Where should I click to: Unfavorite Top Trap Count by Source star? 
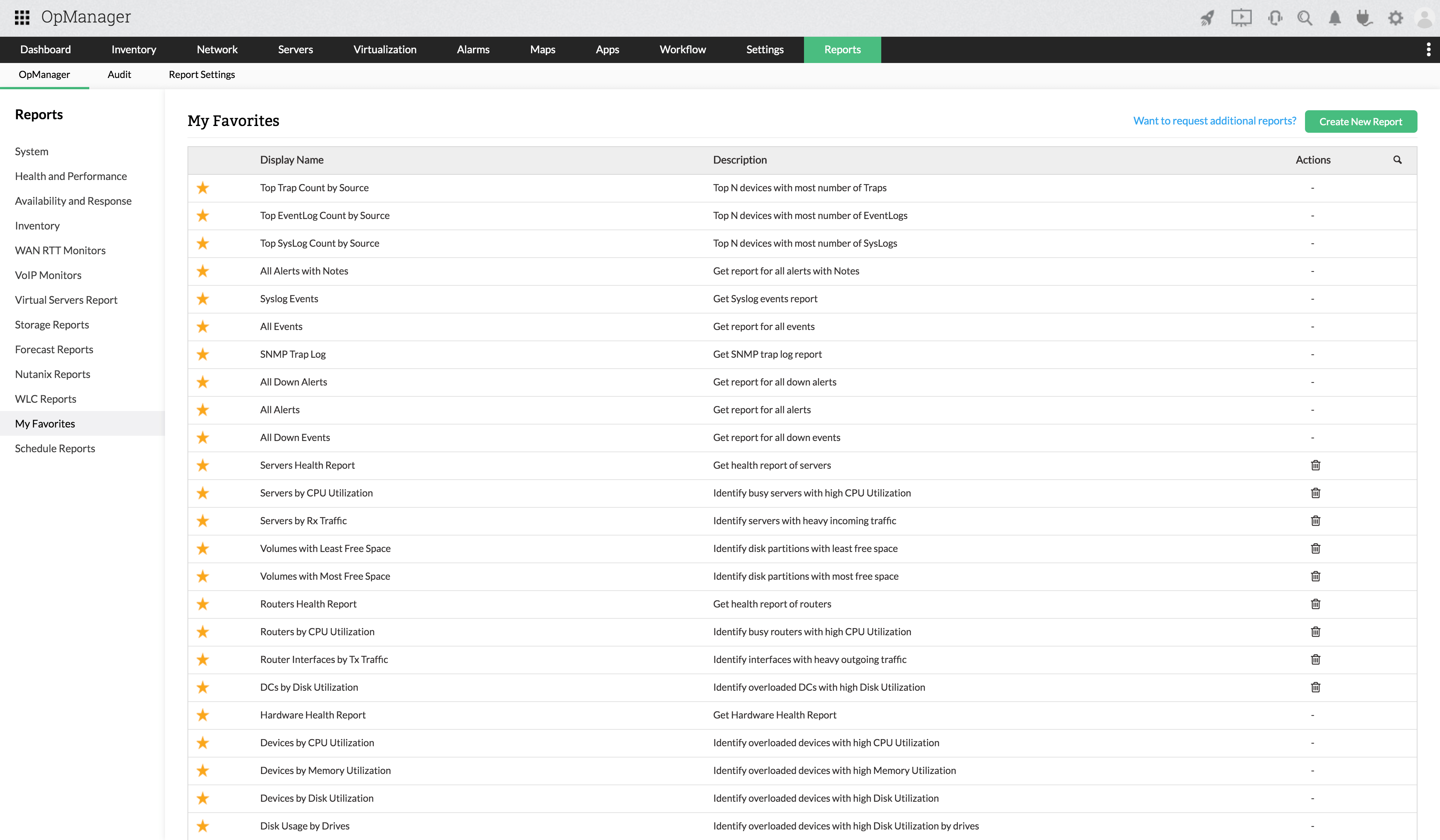click(x=202, y=188)
